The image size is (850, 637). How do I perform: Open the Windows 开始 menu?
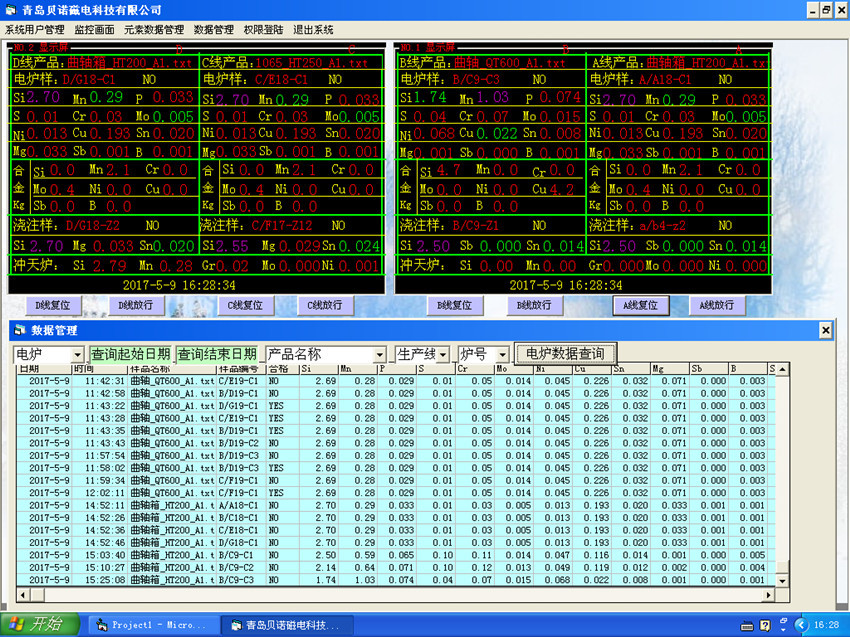(x=40, y=625)
